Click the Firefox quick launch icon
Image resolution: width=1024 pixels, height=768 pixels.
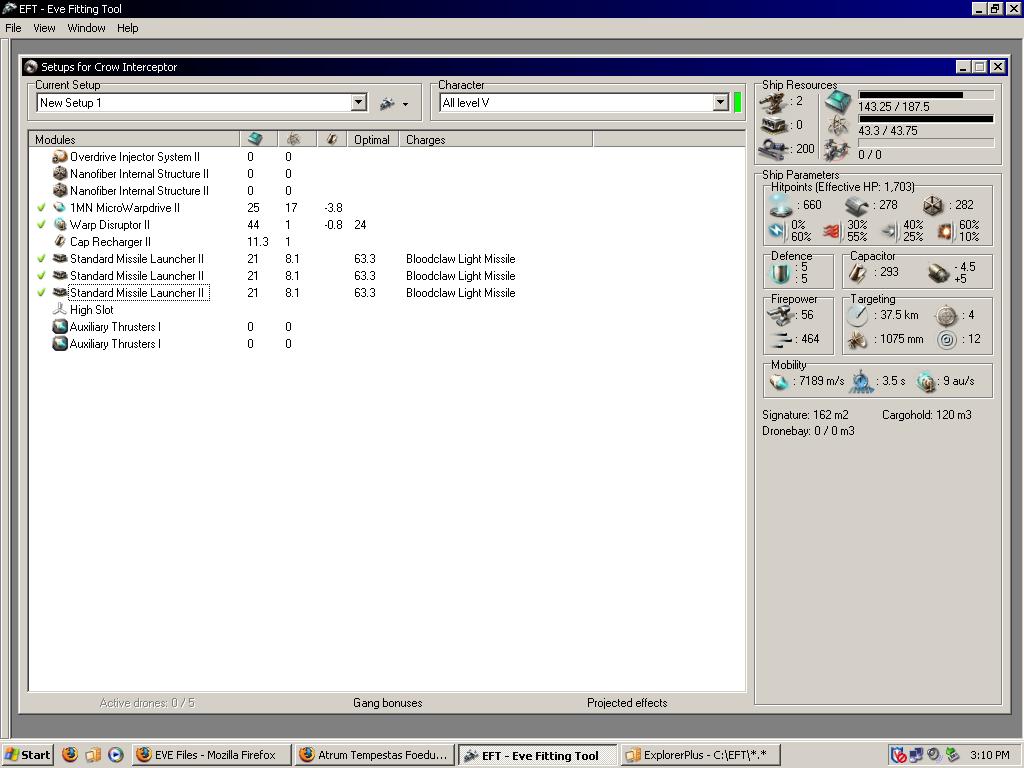coord(70,755)
